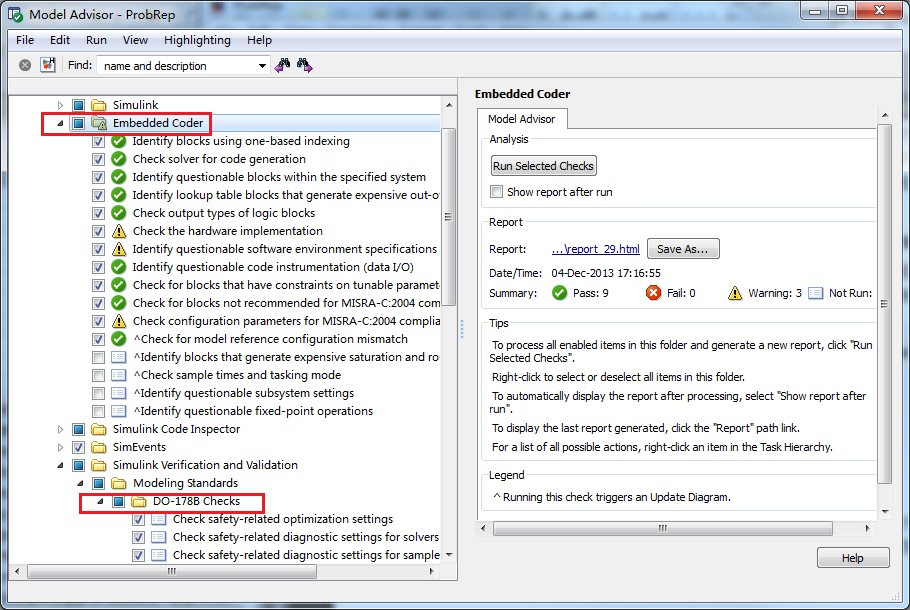Click the stop analysis icon in toolbar
The height and width of the screenshot is (610, 910).
(x=25, y=65)
